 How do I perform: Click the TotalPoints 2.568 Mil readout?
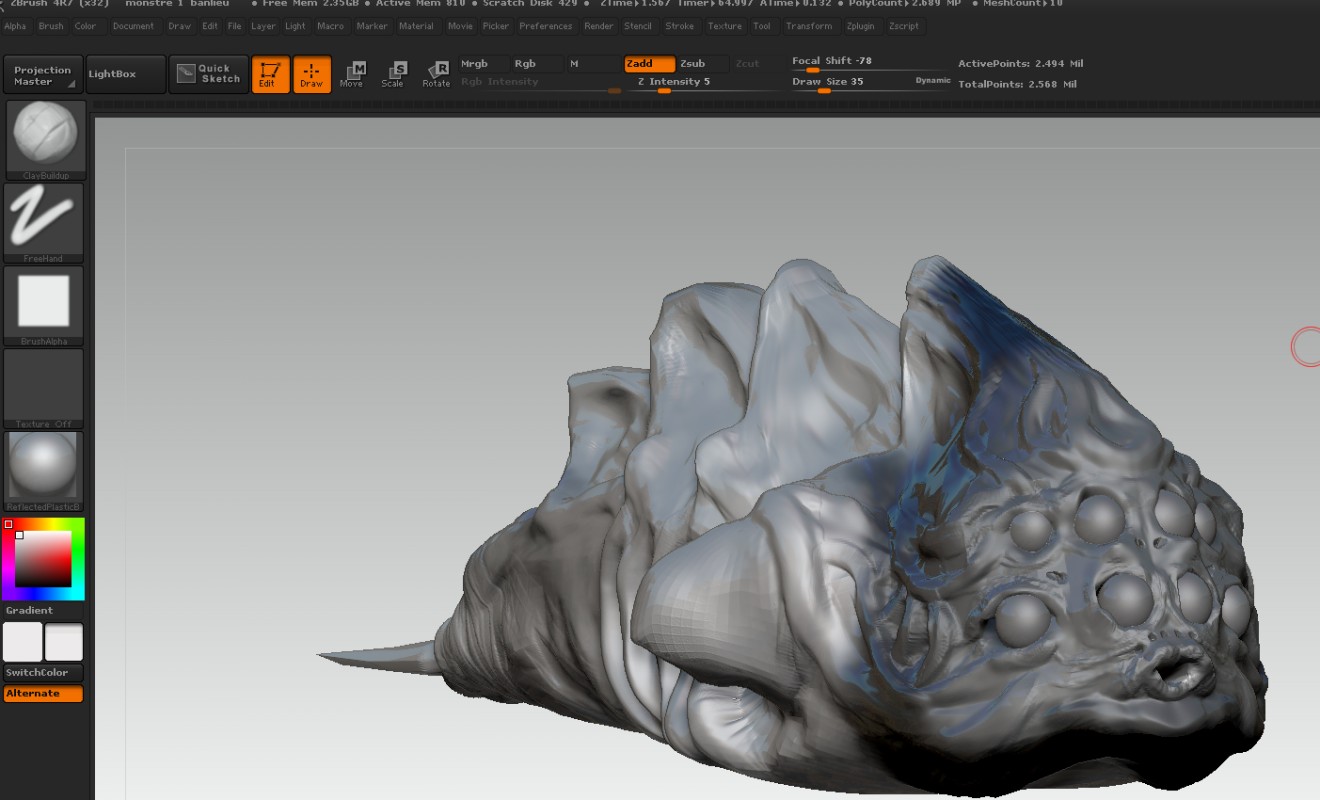coord(1017,85)
